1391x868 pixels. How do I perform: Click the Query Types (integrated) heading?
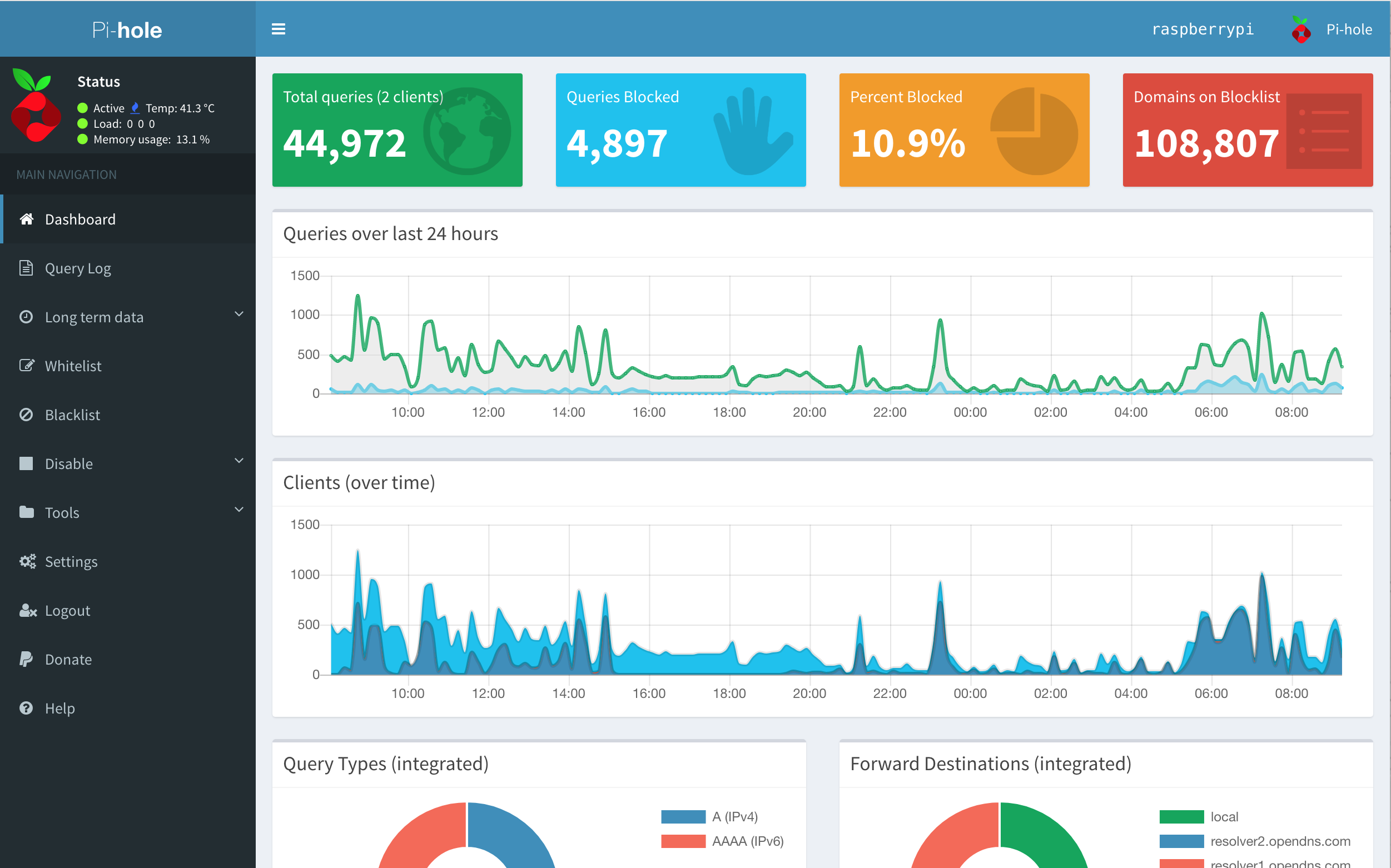tap(385, 764)
